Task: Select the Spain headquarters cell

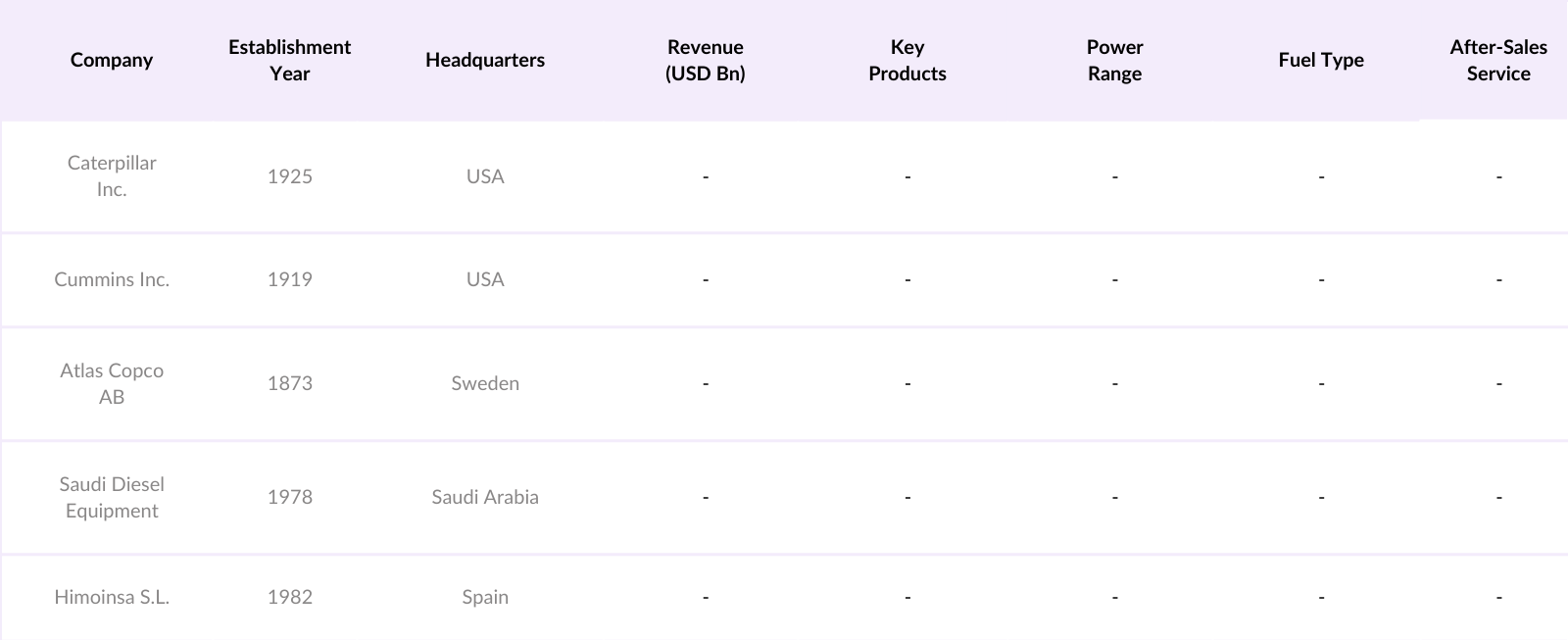Action: [x=485, y=597]
